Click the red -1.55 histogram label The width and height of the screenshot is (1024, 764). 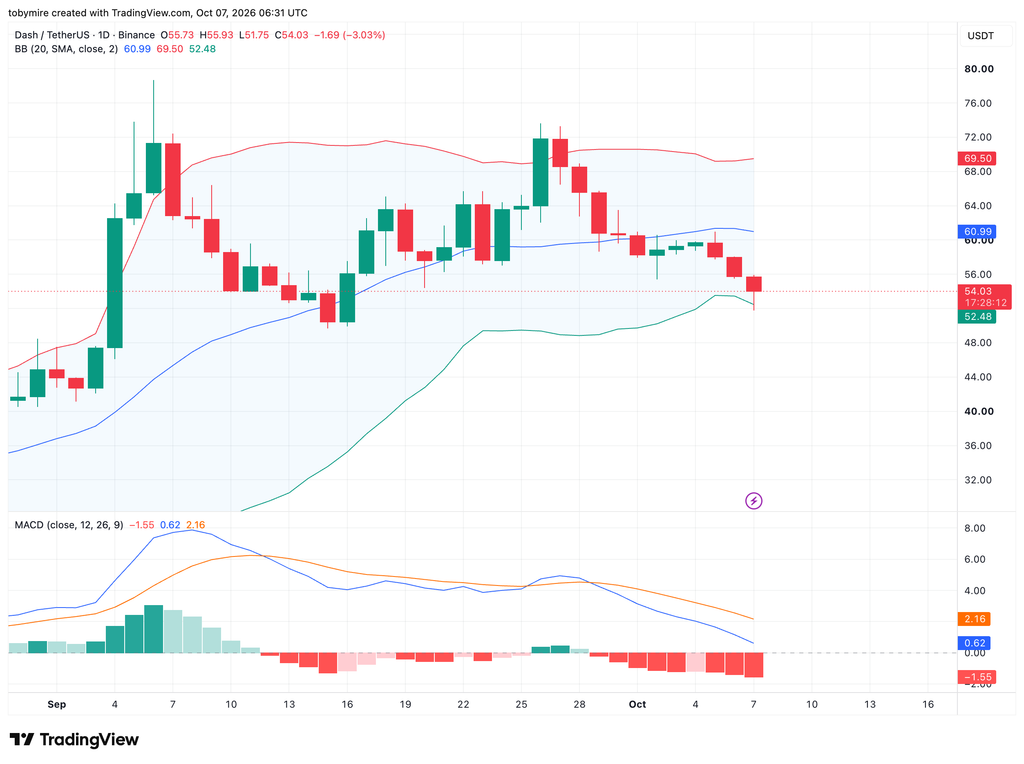[978, 677]
